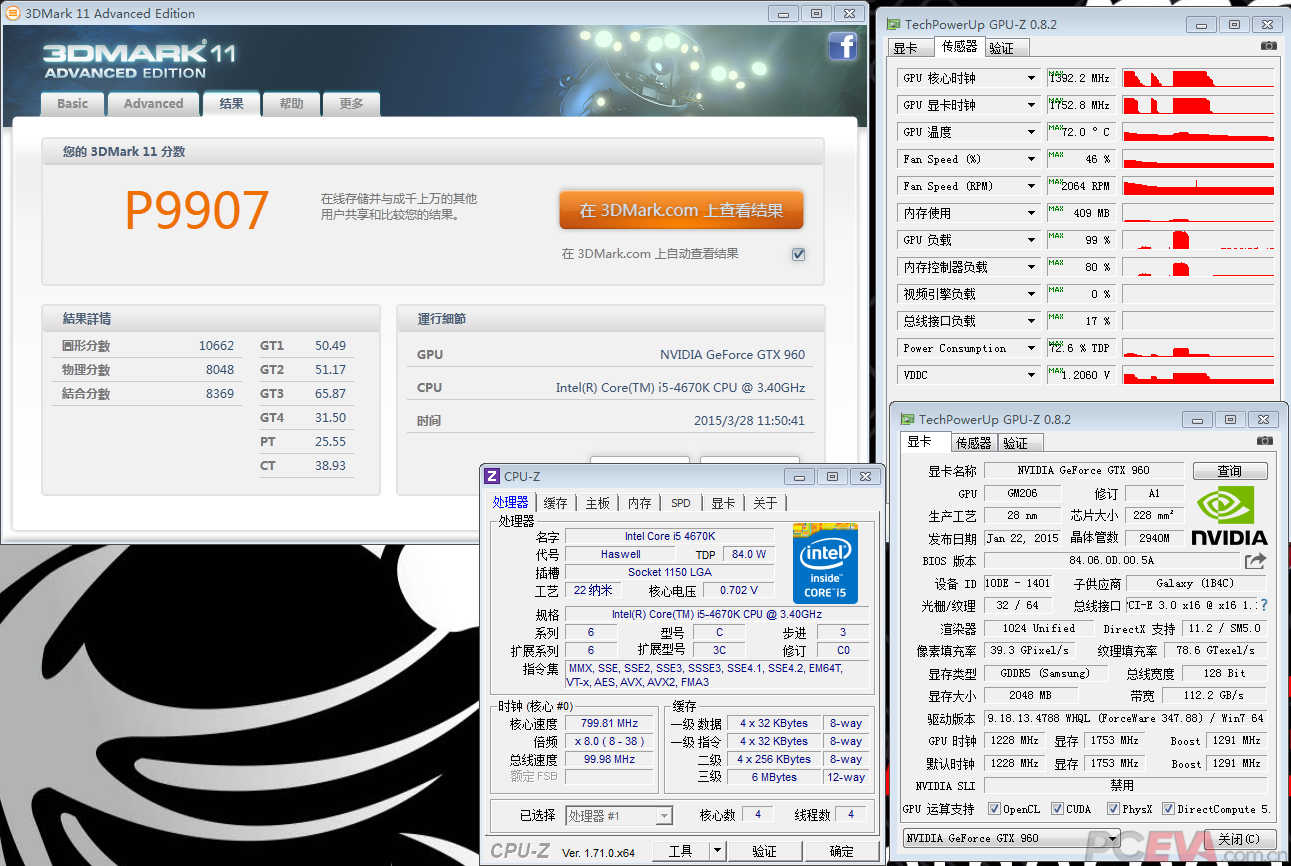Open the 显卡 tab in CPU-Z

click(x=723, y=503)
